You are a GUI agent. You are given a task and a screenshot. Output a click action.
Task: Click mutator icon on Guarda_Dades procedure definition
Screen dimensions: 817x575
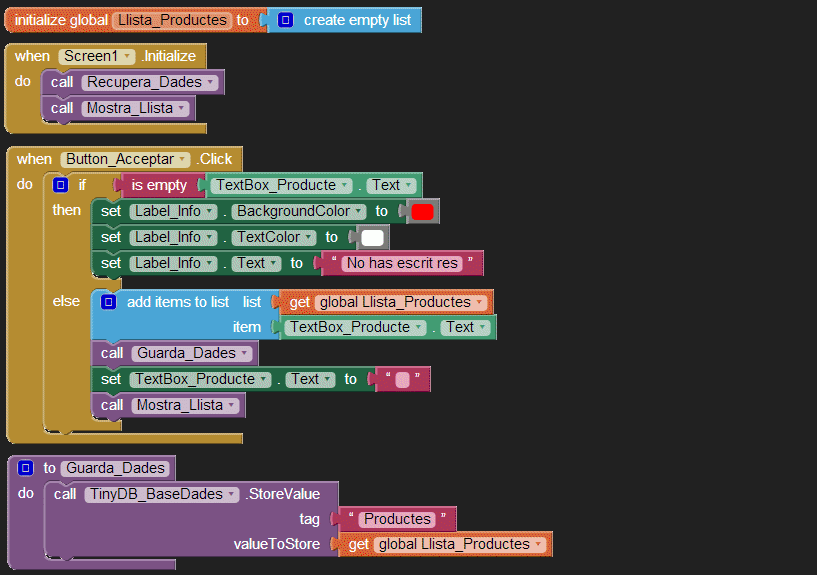tap(25, 468)
